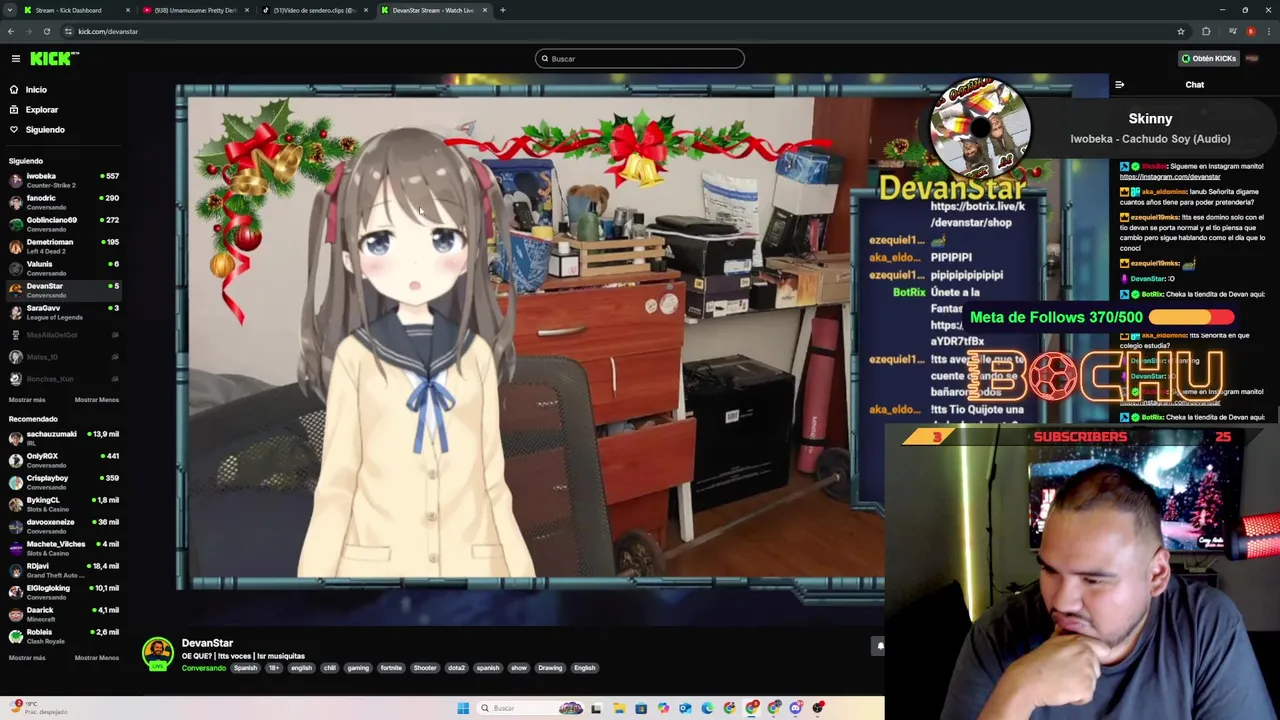Open recommended channel Daarick
This screenshot has height=720, width=1280.
click(x=62, y=614)
